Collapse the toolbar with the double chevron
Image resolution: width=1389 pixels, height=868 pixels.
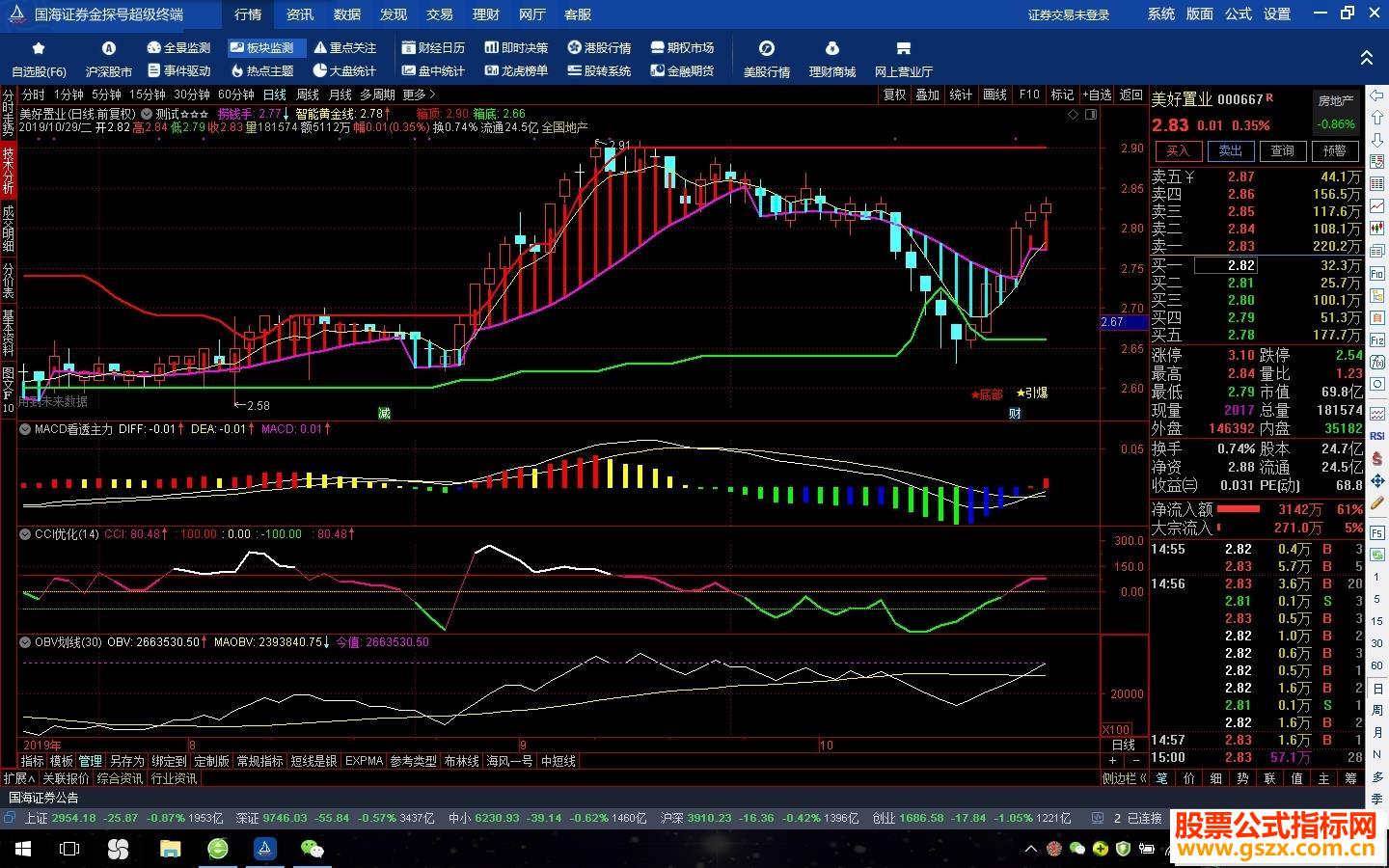click(1366, 58)
